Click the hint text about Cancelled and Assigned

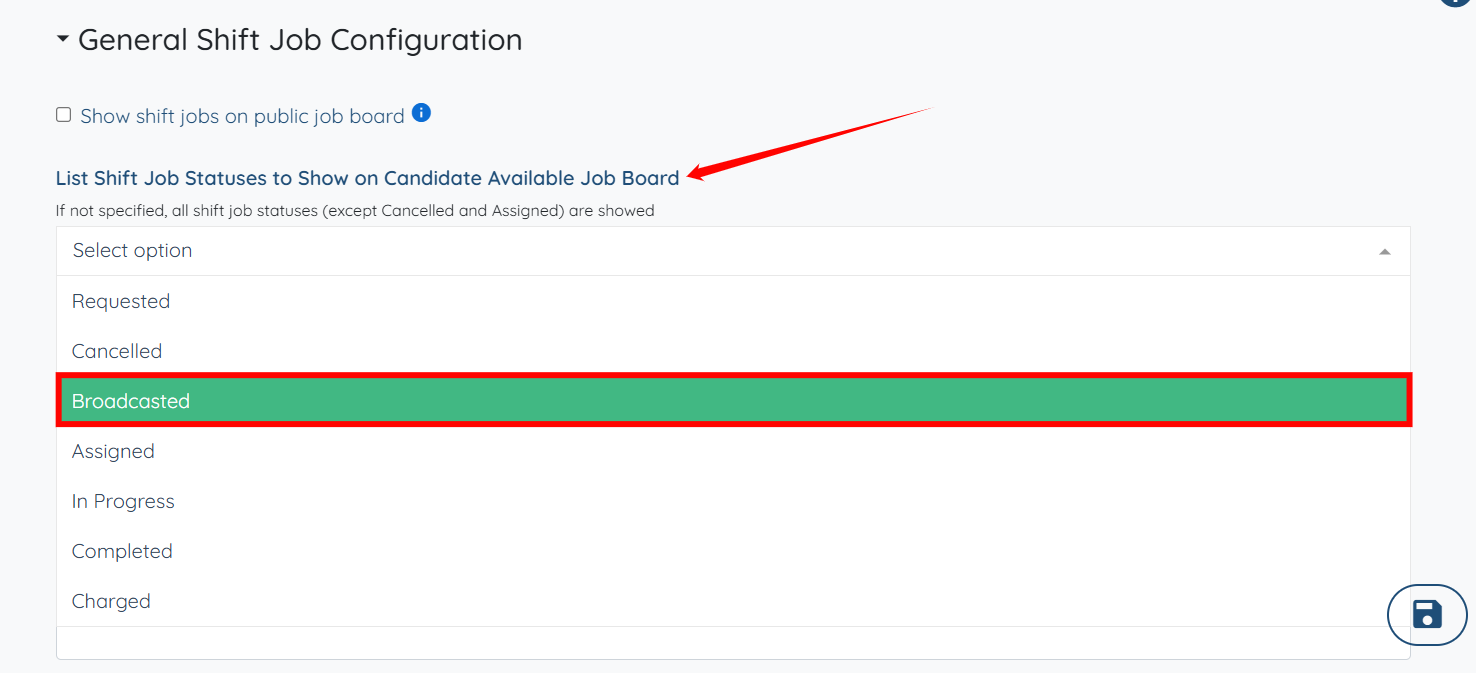click(355, 211)
